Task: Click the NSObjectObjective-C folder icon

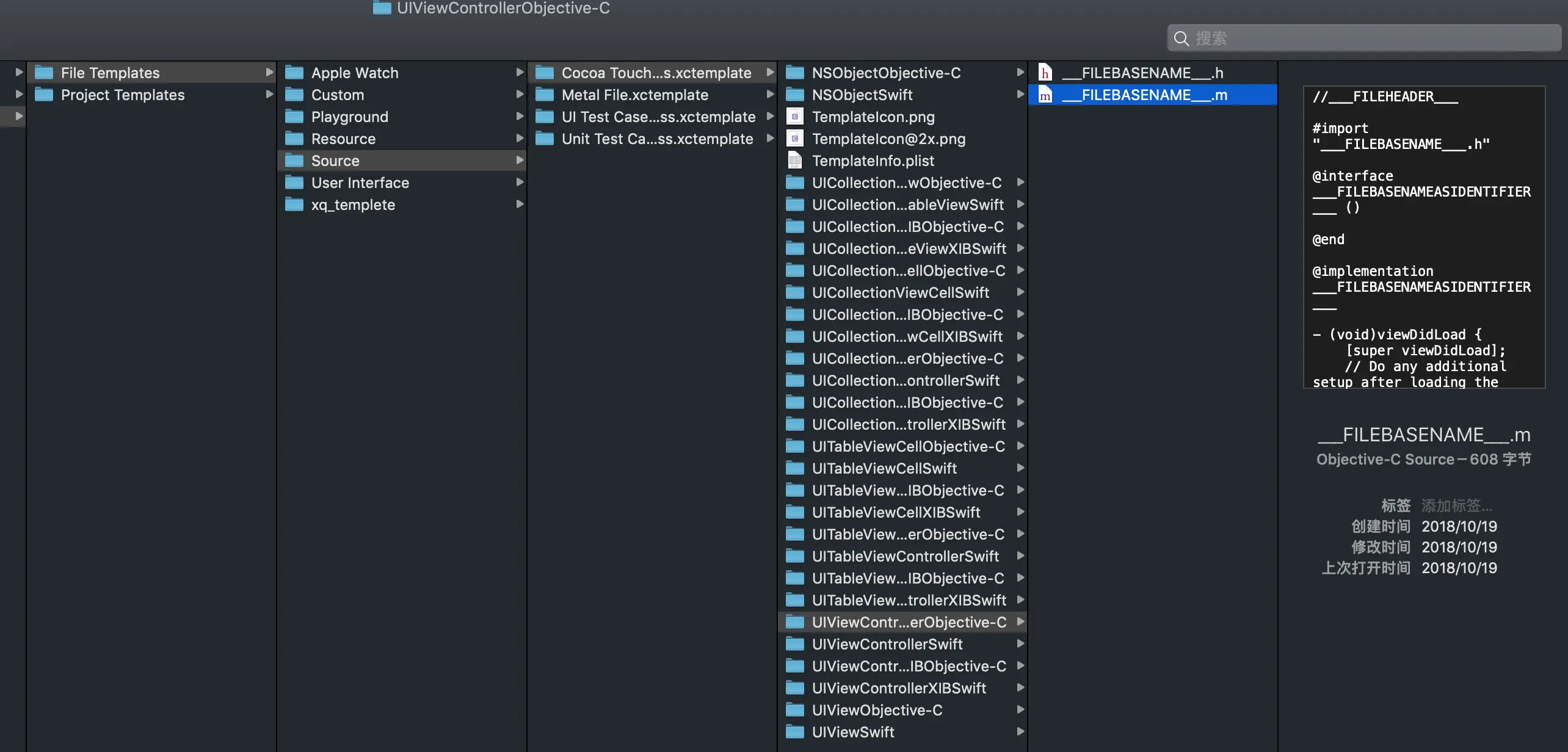Action: [x=795, y=73]
